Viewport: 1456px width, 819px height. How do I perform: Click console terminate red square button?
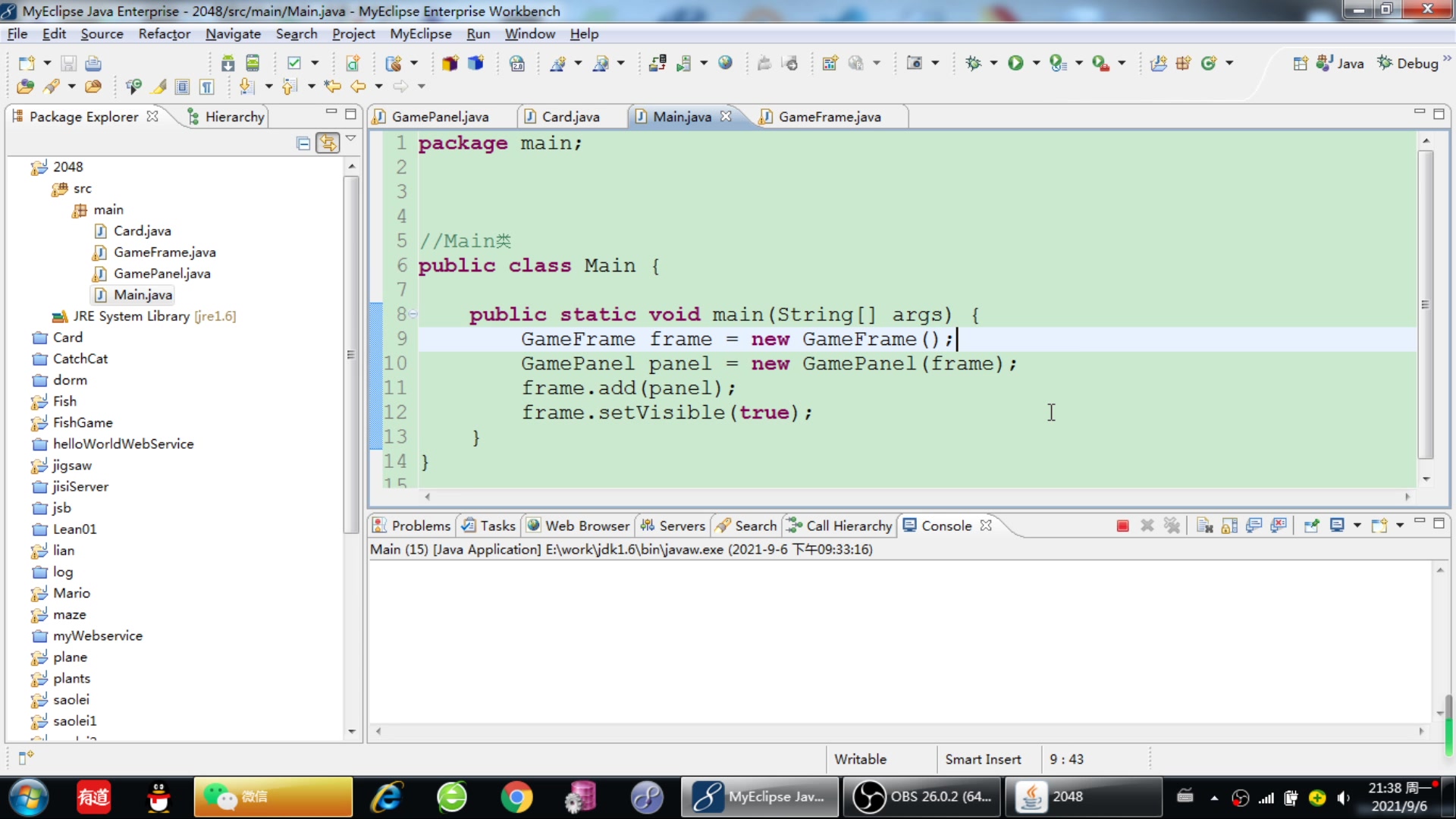click(1122, 525)
